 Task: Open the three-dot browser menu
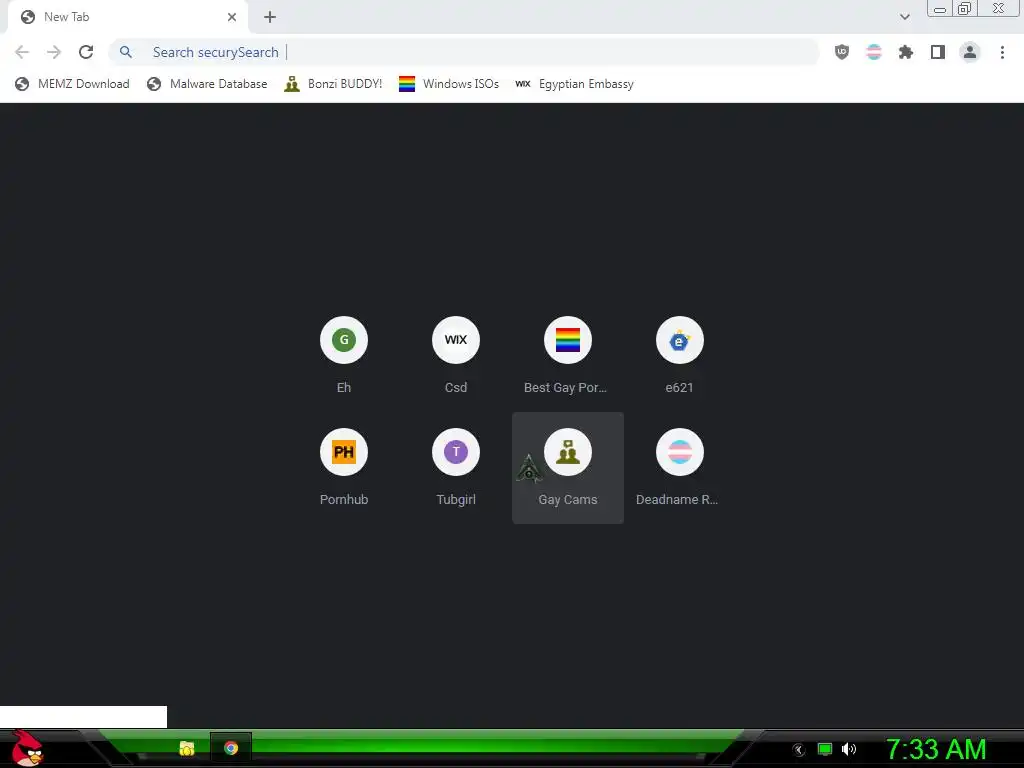[x=1002, y=52]
